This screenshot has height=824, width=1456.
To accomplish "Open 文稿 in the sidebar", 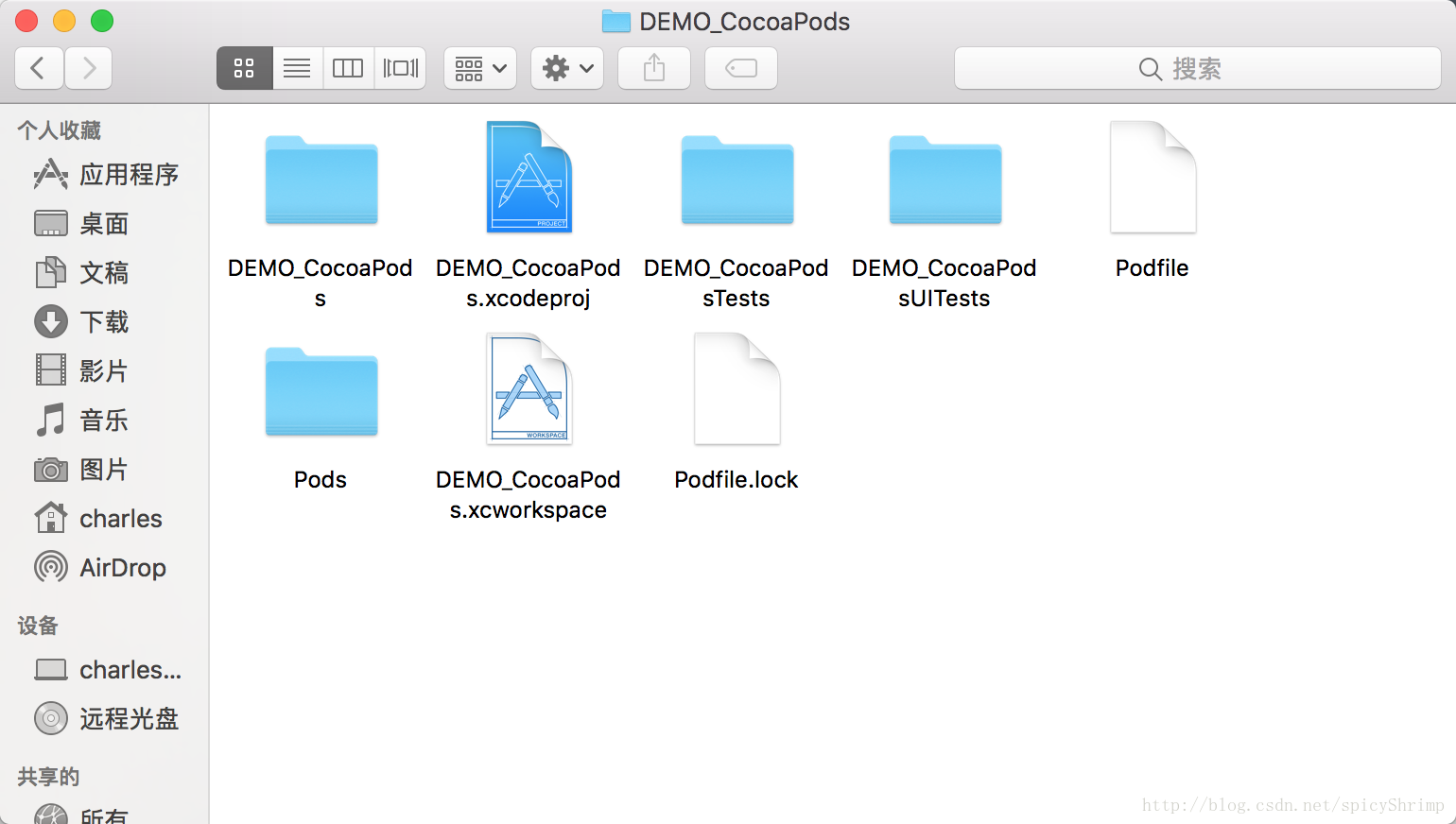I will tap(104, 273).
